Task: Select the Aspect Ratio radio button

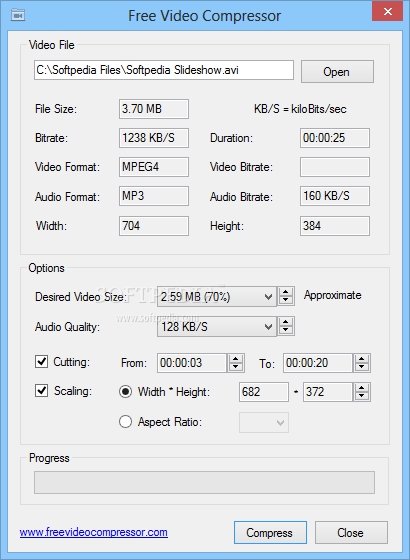Action: pyautogui.click(x=125, y=422)
